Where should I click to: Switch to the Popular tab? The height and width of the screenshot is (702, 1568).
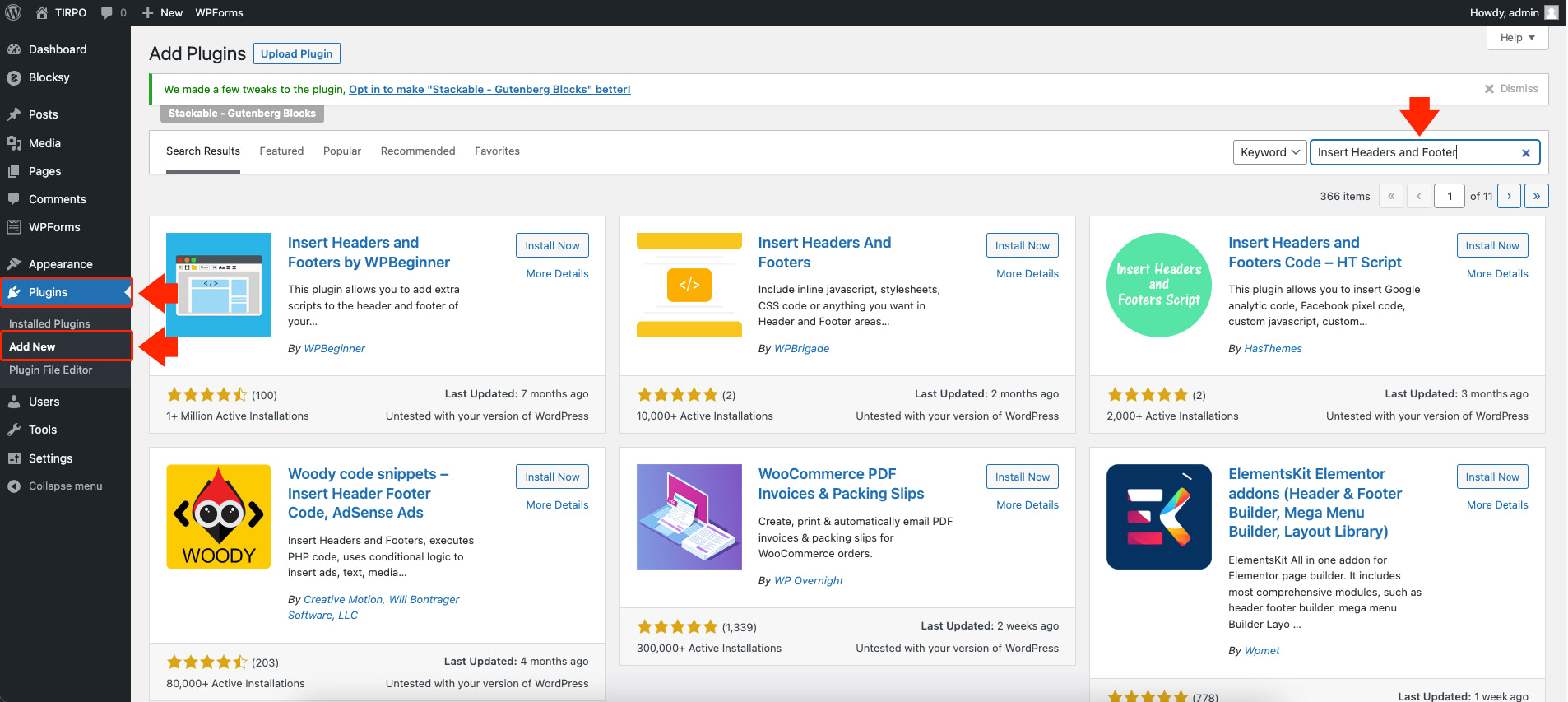[x=342, y=151]
